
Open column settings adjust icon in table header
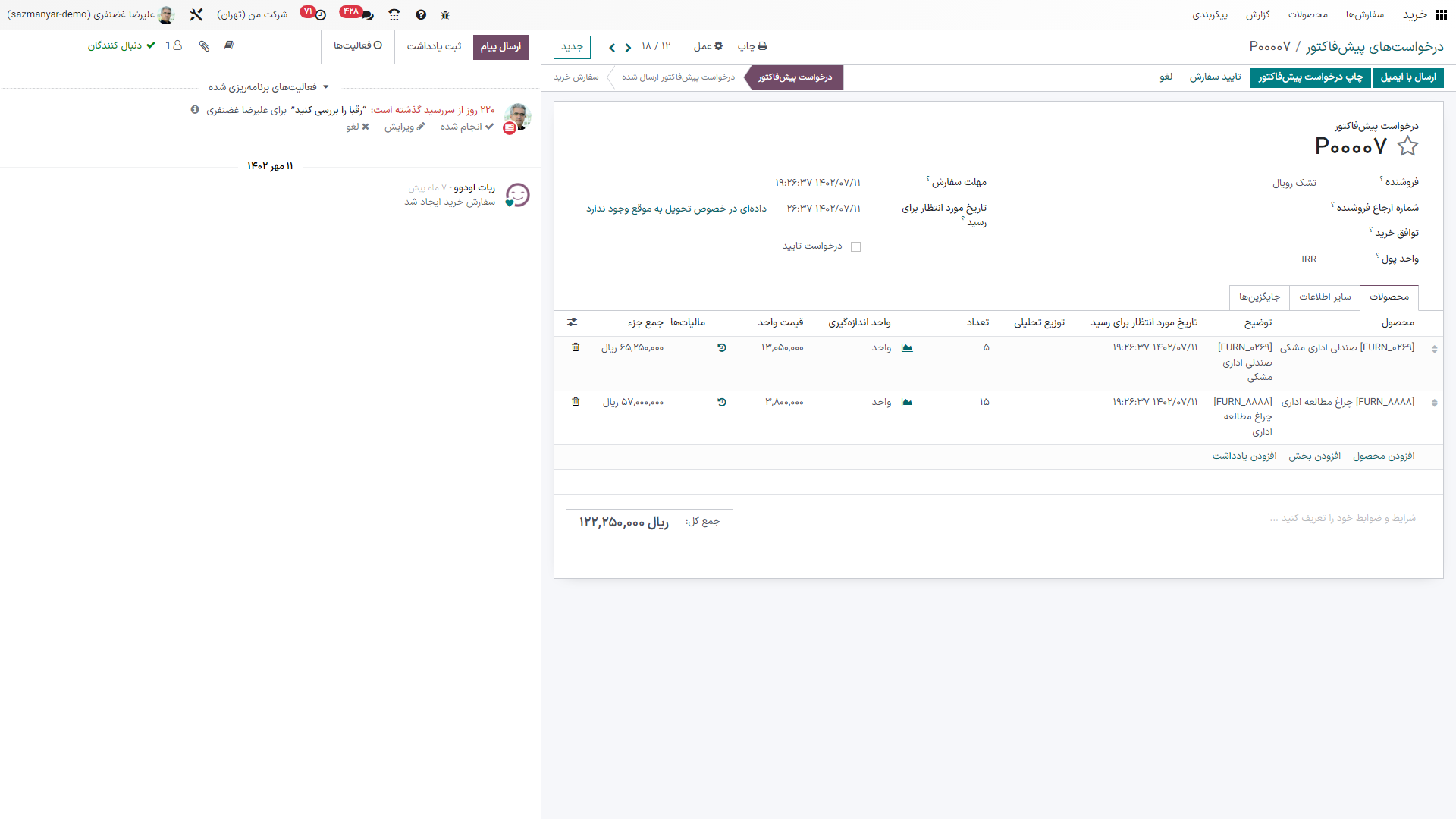(x=573, y=322)
